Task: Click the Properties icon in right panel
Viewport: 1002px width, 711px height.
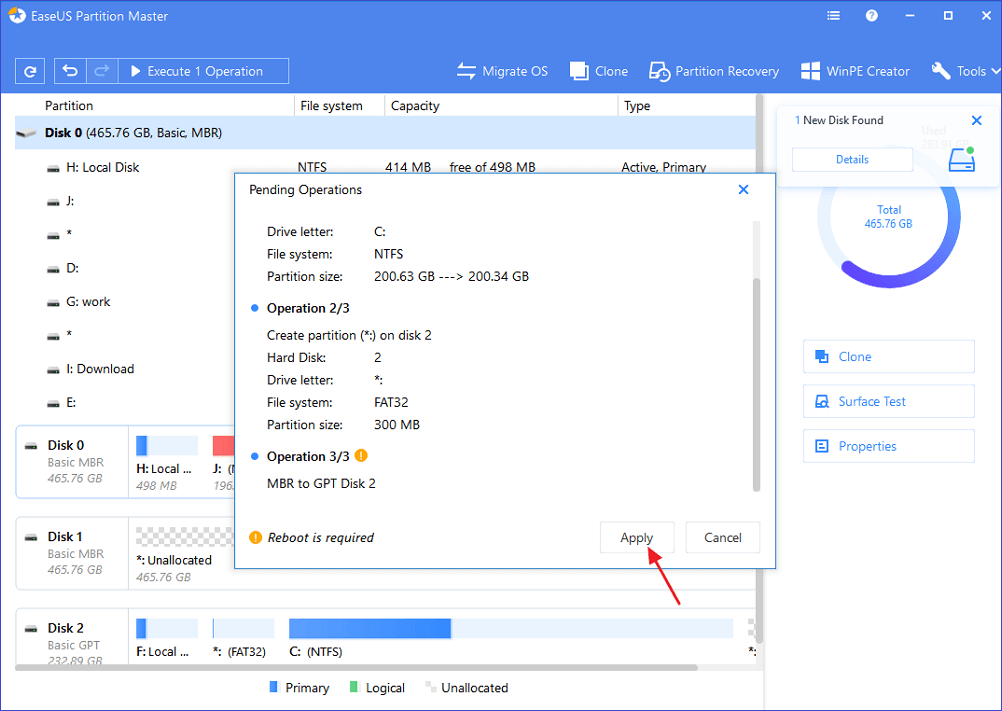Action: pos(822,446)
